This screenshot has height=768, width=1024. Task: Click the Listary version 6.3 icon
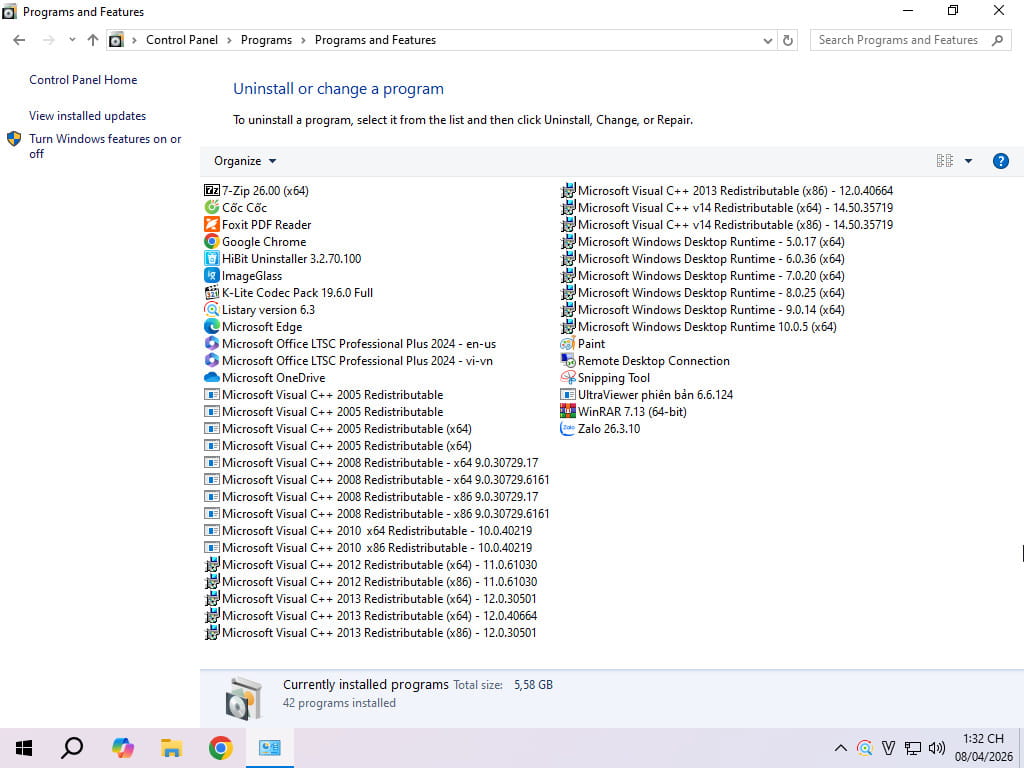[212, 310]
